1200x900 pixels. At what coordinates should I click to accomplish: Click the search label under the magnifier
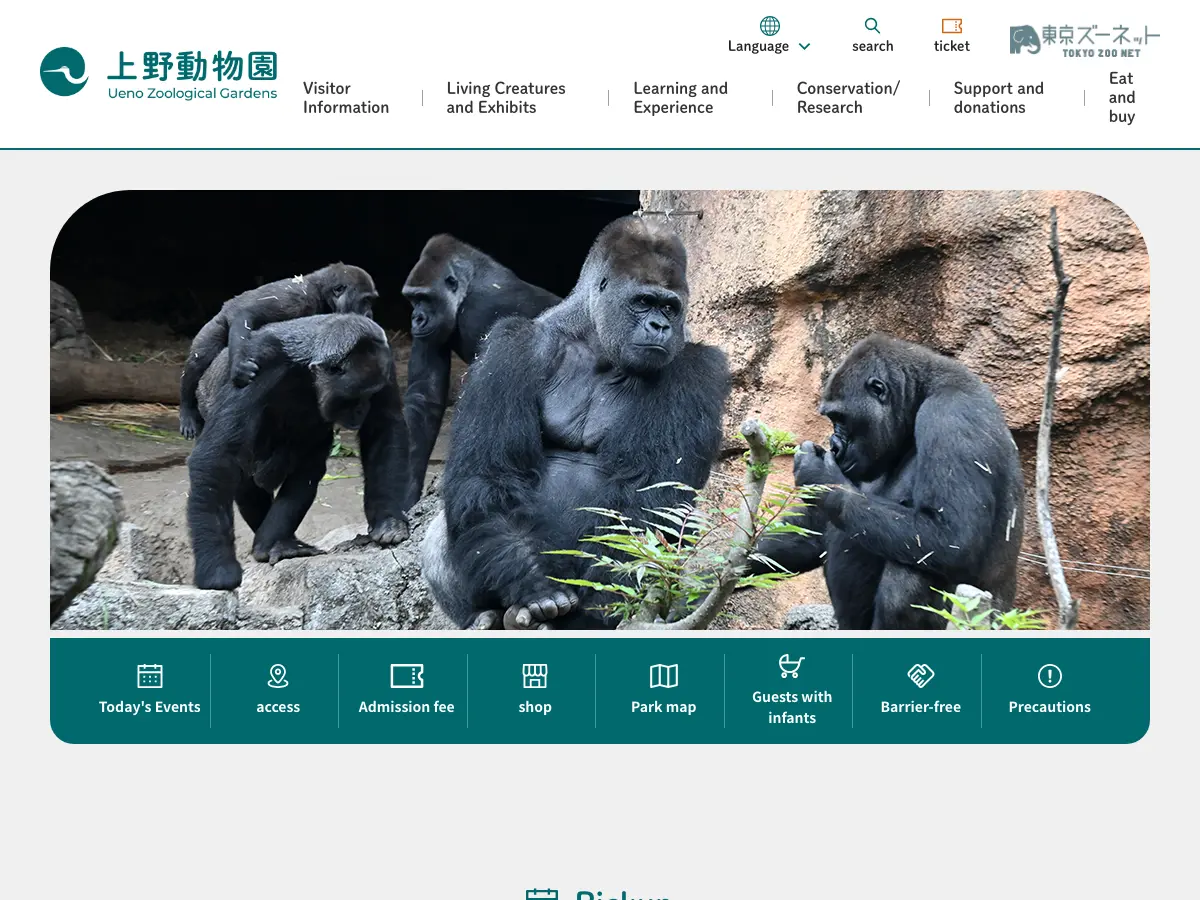pyautogui.click(x=873, y=46)
